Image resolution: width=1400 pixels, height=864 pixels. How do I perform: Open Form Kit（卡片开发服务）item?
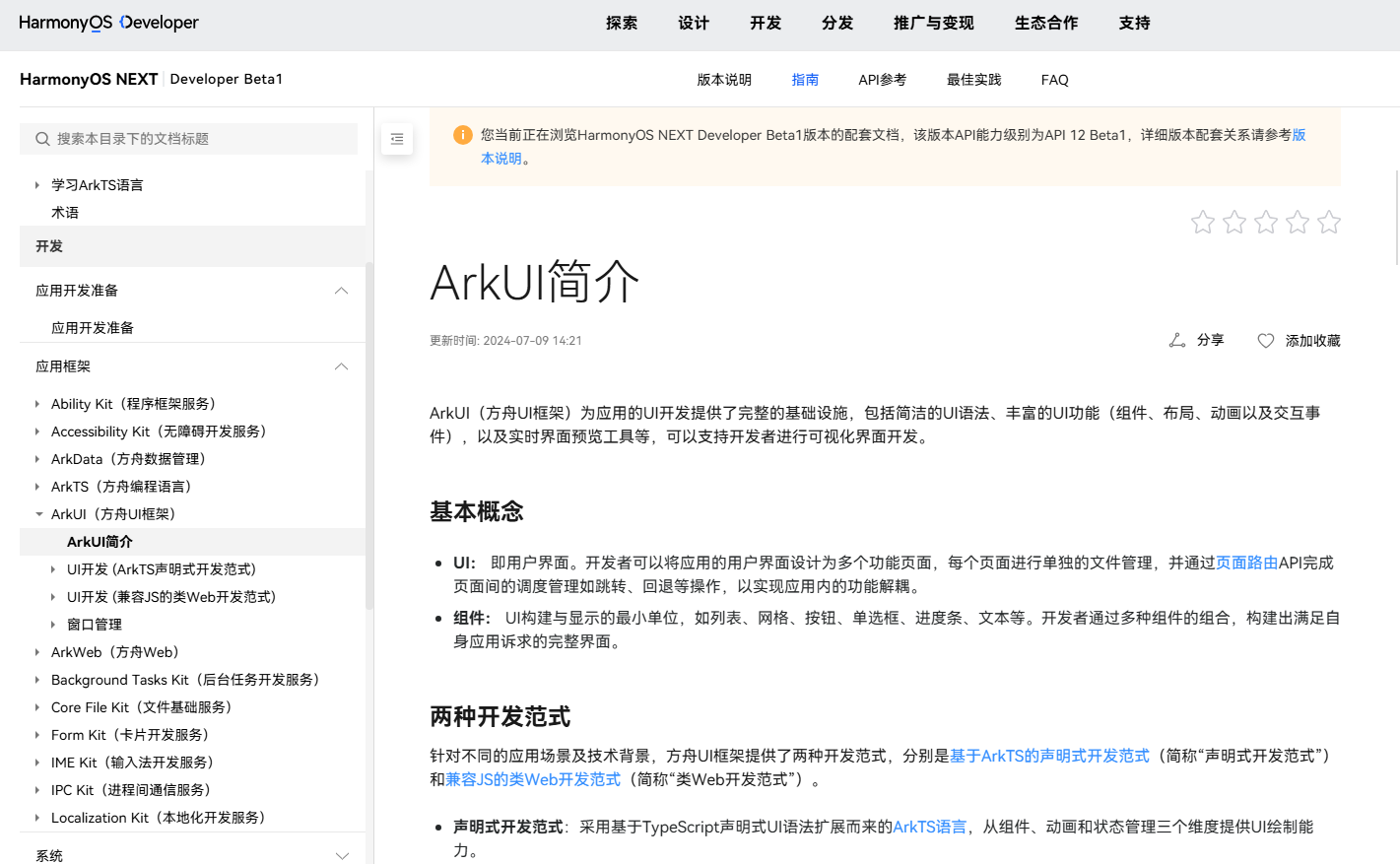[134, 735]
